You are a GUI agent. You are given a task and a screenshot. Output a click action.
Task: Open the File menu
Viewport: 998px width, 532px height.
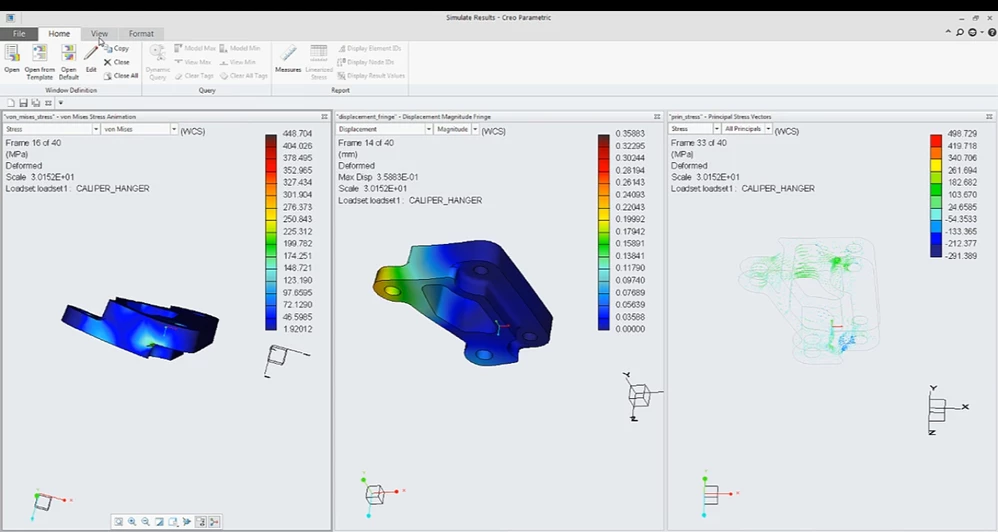pyautogui.click(x=19, y=34)
